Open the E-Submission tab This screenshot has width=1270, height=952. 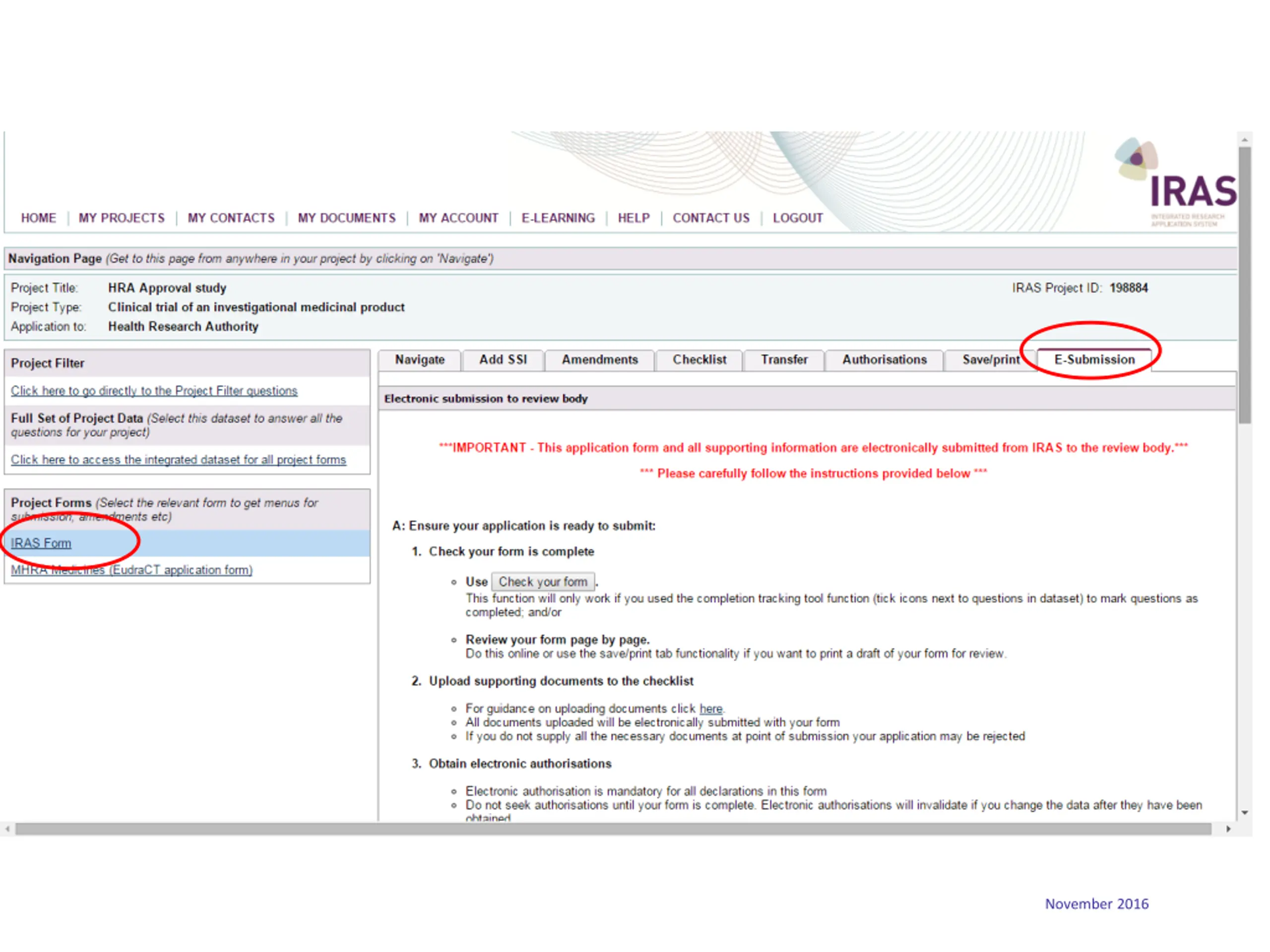[x=1094, y=360]
